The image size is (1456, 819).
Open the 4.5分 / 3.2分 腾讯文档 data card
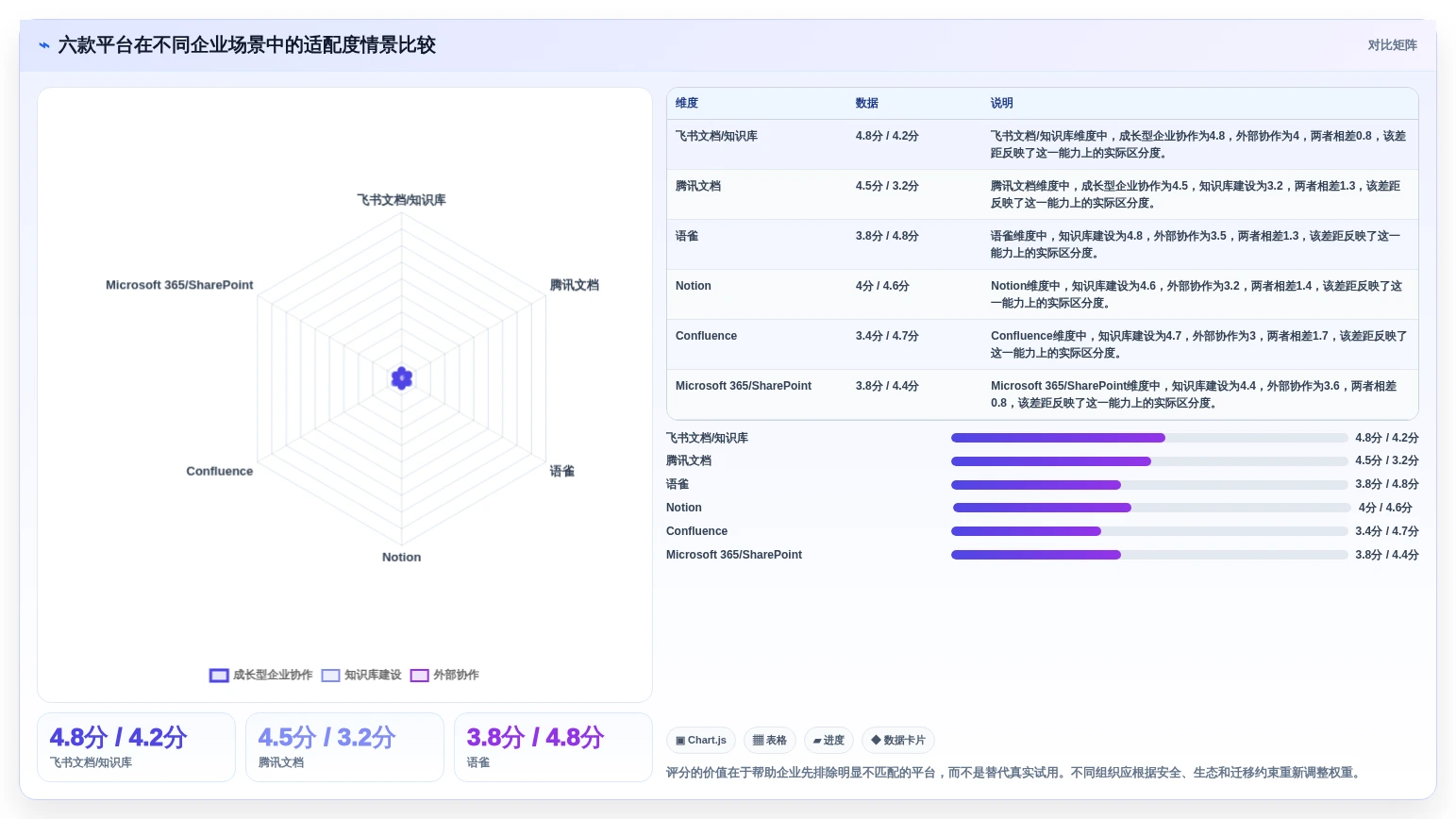[344, 747]
